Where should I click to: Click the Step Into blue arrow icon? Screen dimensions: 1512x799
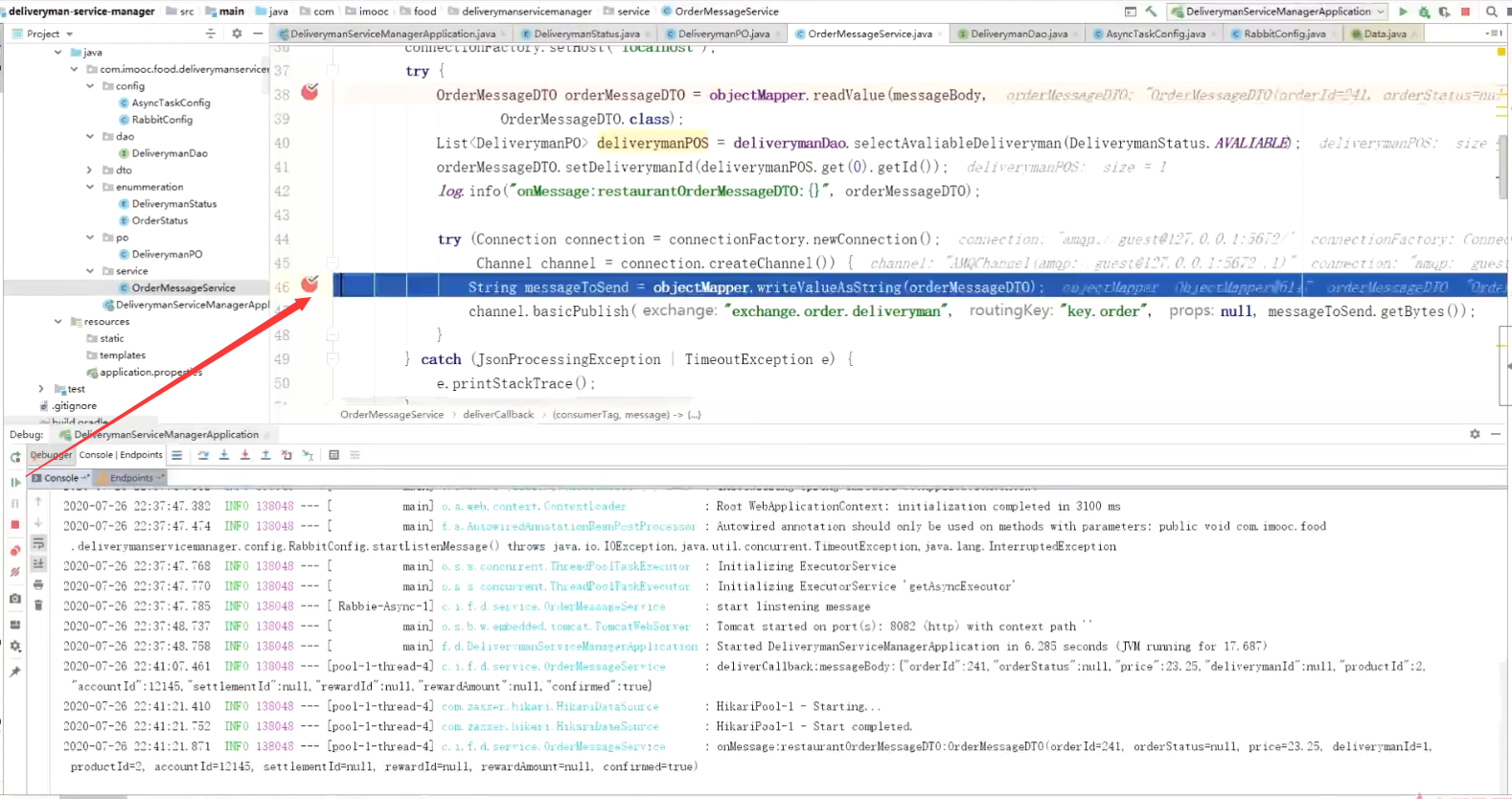point(224,455)
